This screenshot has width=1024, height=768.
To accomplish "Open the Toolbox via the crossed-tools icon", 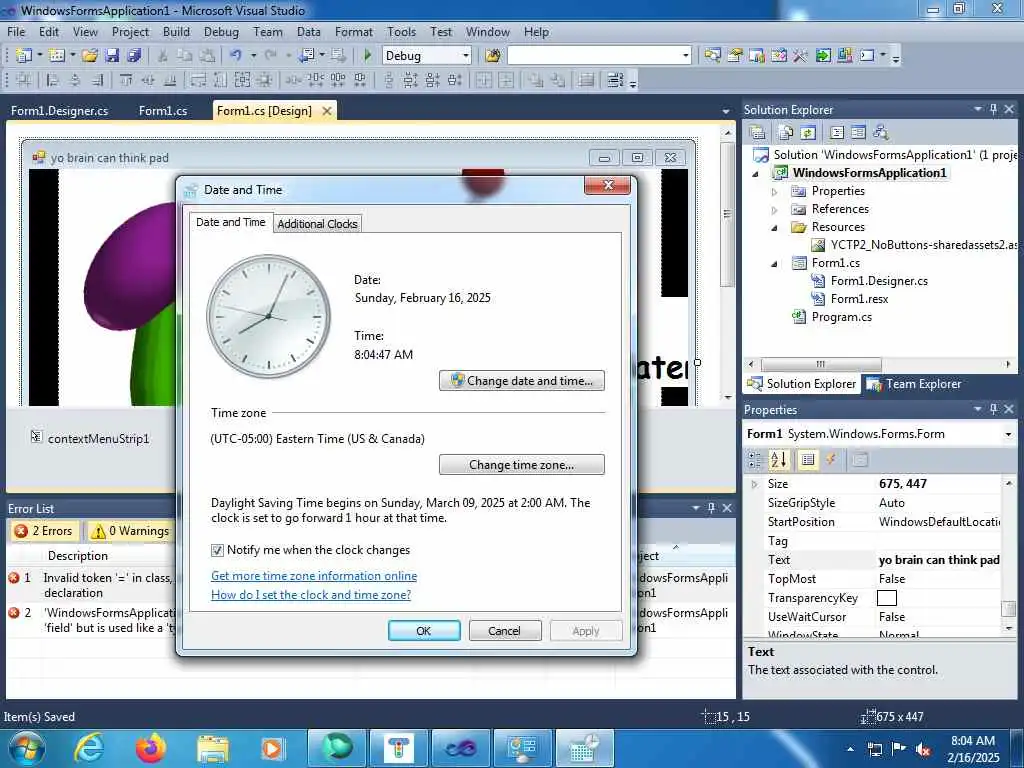I will [800, 56].
